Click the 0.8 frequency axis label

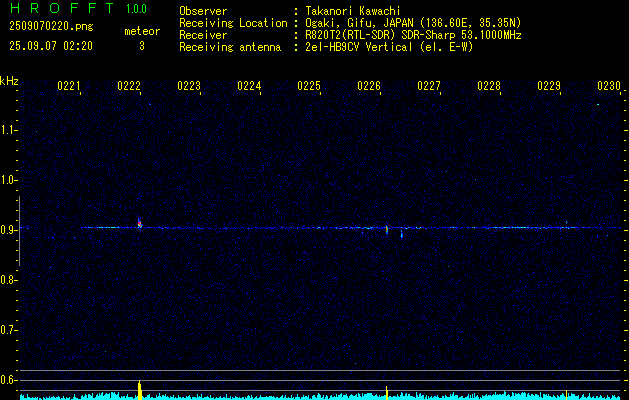coord(7,280)
